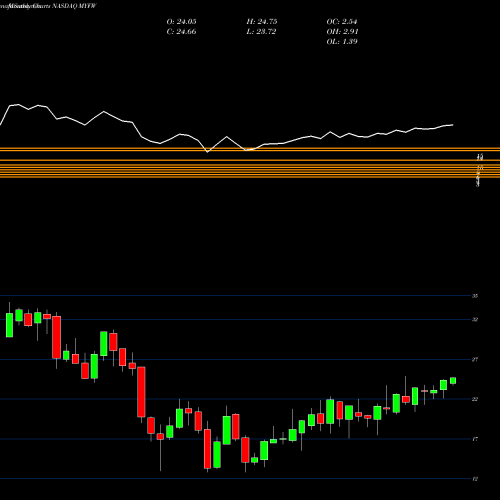Click the end point of the white indicator line

pyautogui.click(x=453, y=125)
